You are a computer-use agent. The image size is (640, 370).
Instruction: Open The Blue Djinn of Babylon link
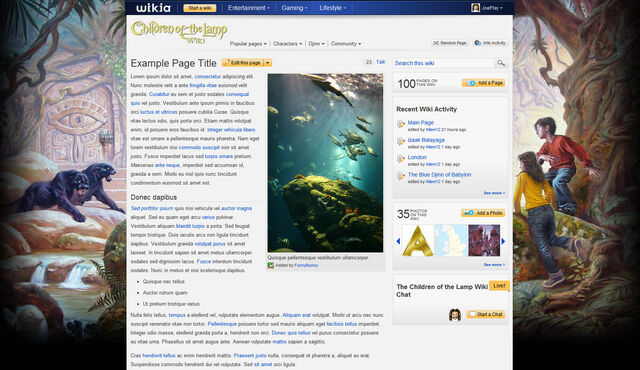pyautogui.click(x=439, y=175)
